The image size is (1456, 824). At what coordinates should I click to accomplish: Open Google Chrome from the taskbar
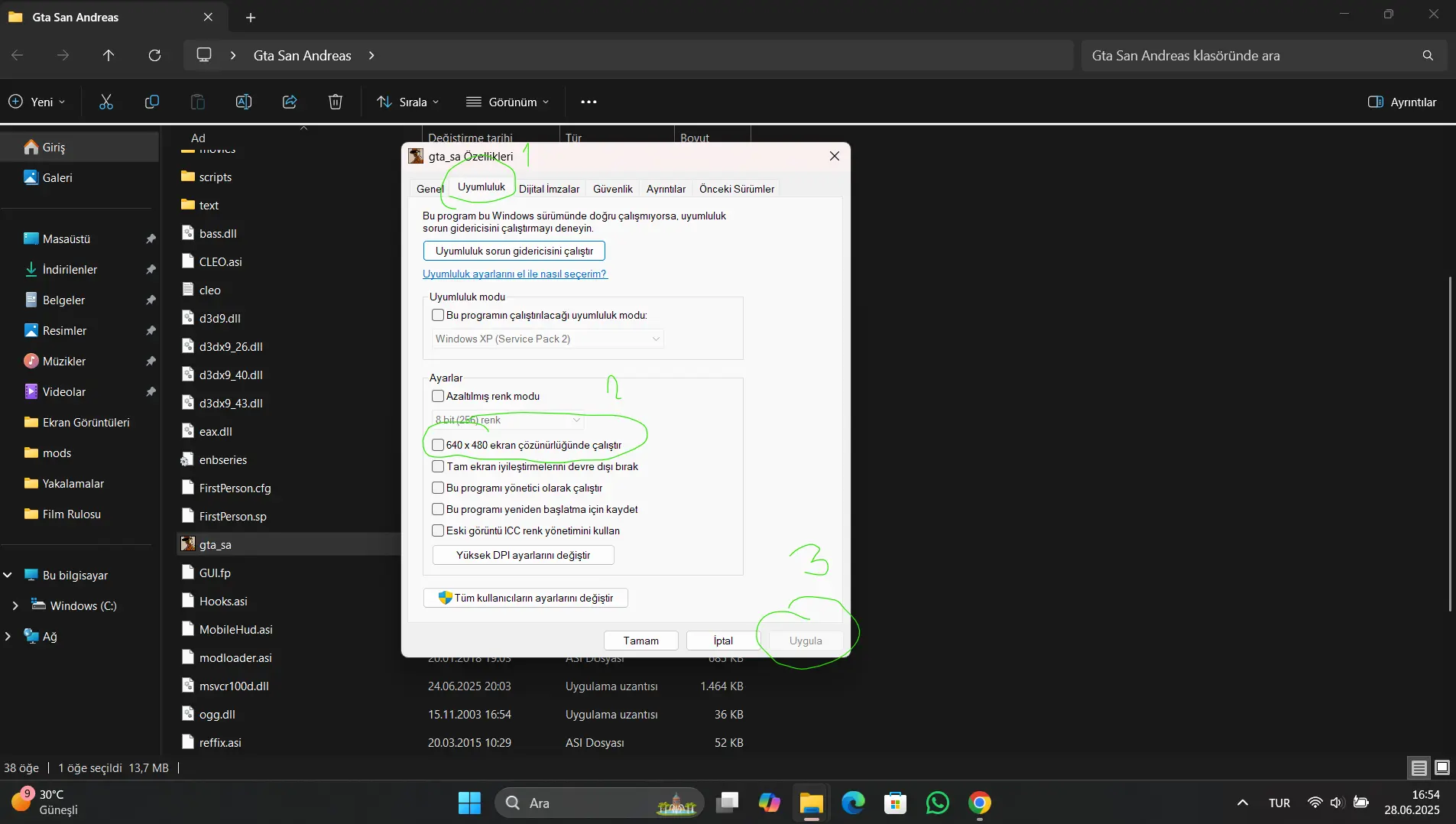[x=980, y=803]
